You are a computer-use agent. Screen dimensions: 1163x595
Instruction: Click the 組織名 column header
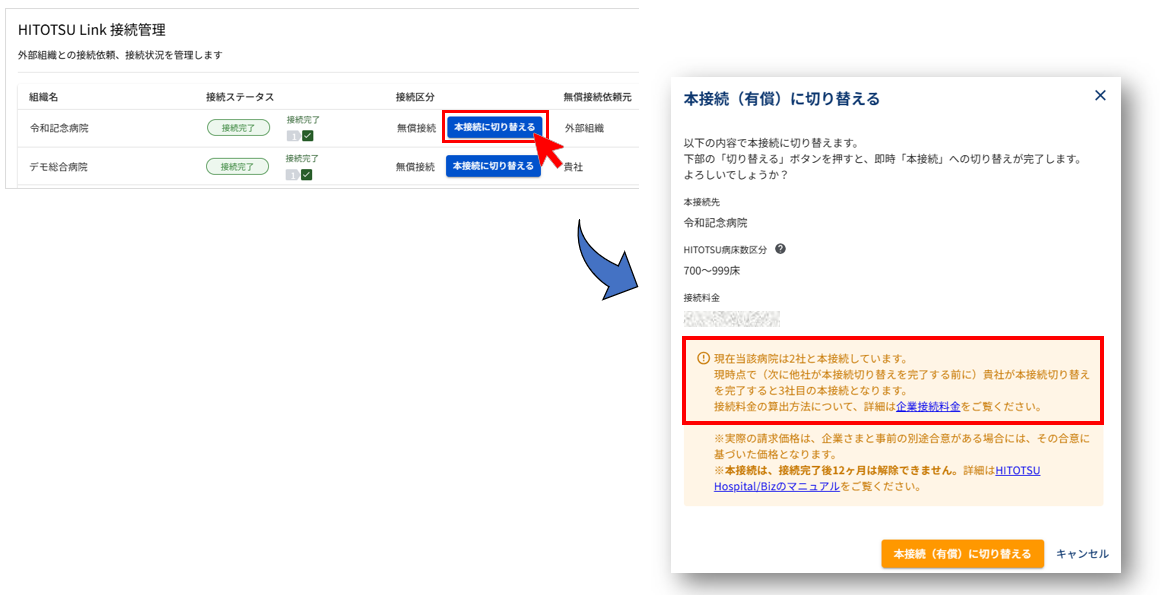click(x=45, y=97)
